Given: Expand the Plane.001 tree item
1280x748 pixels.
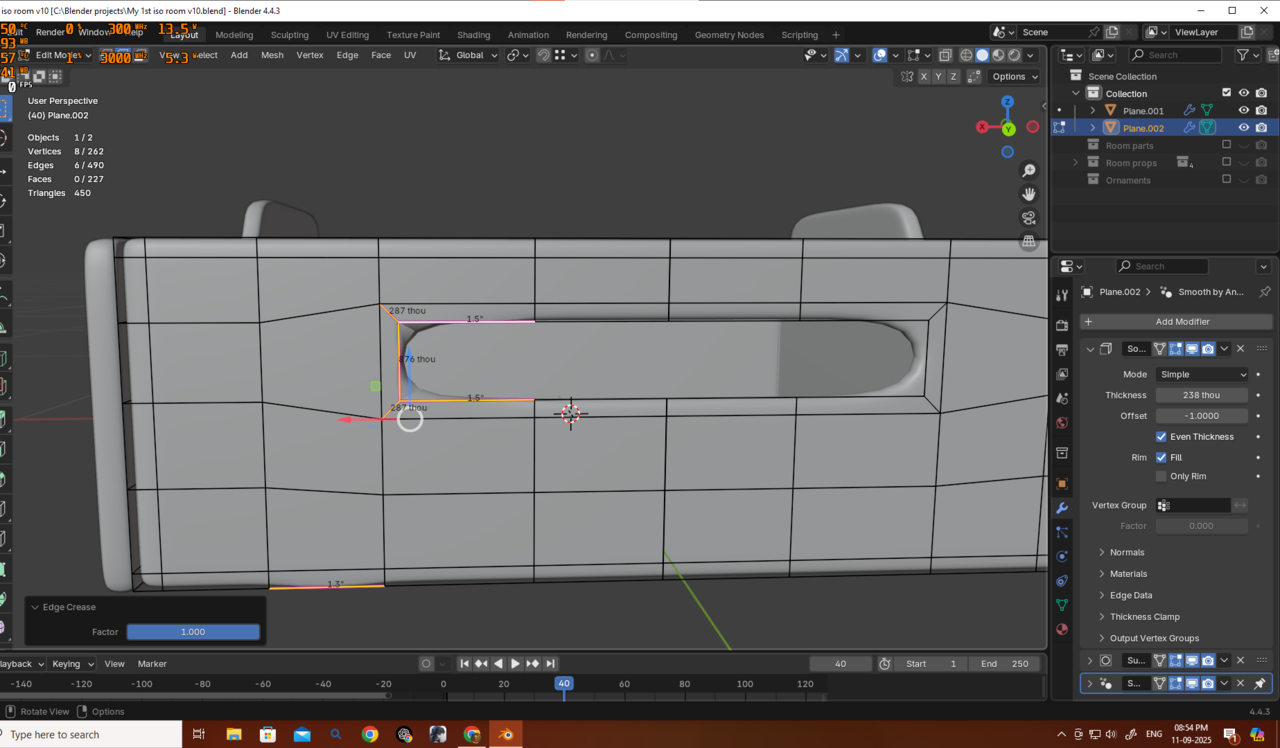Looking at the screenshot, I should 1093,111.
